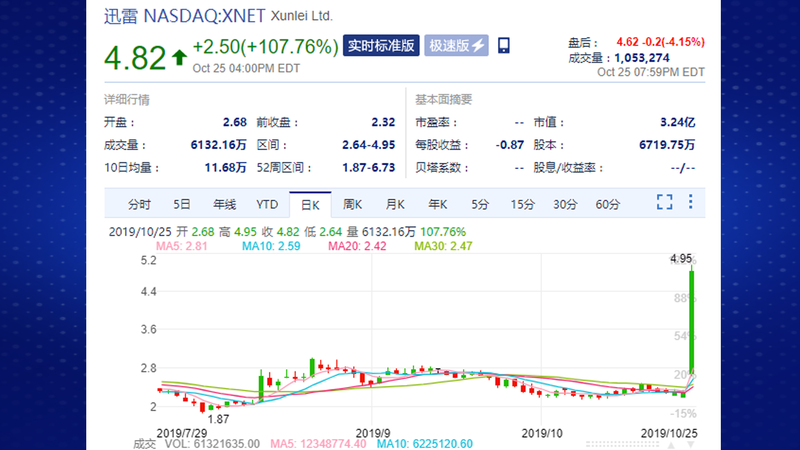Viewport: 800px width, 450px height.
Task: Select the 5日 five-day tab
Action: (181, 205)
